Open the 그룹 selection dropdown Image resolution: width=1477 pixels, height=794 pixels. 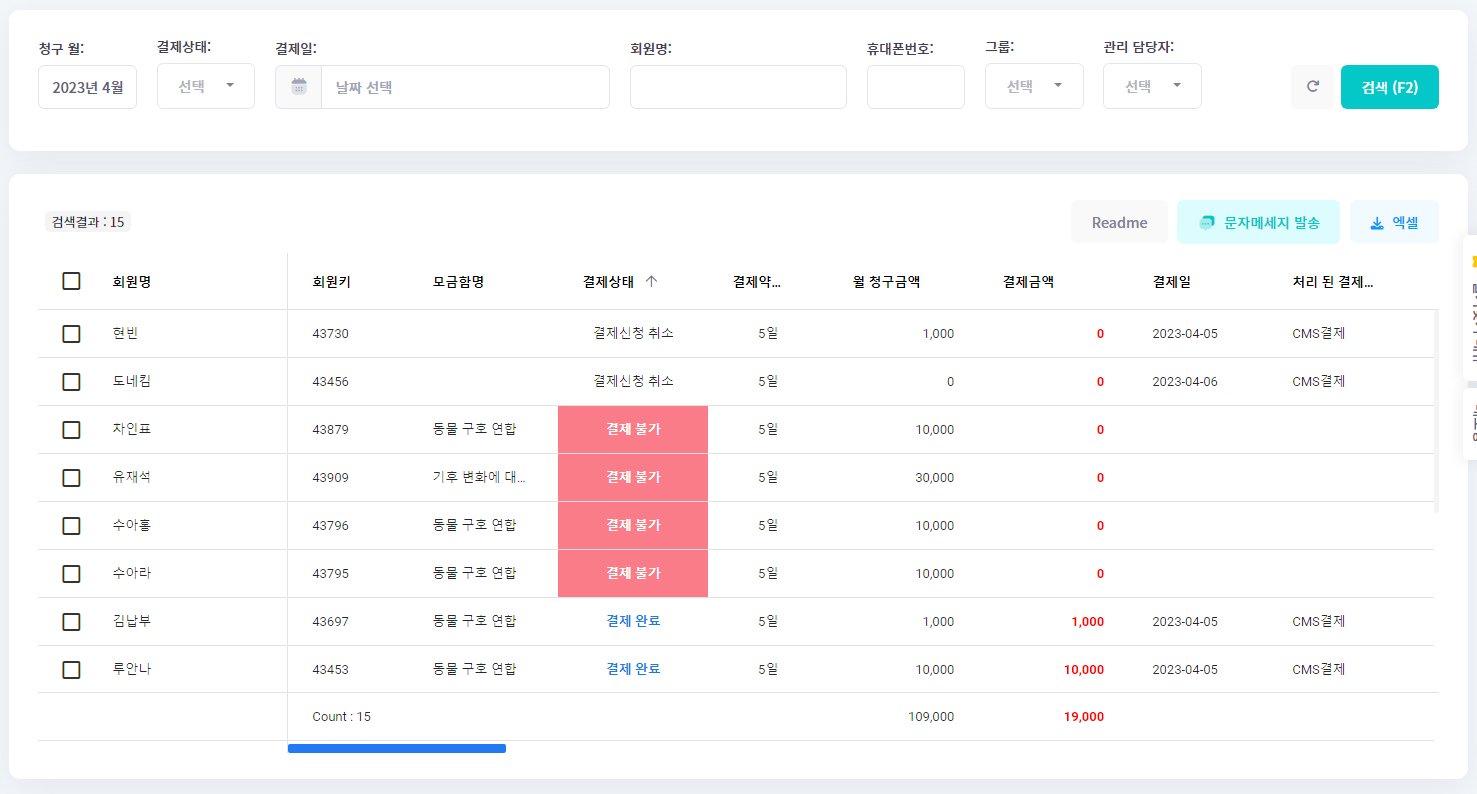coord(1034,87)
